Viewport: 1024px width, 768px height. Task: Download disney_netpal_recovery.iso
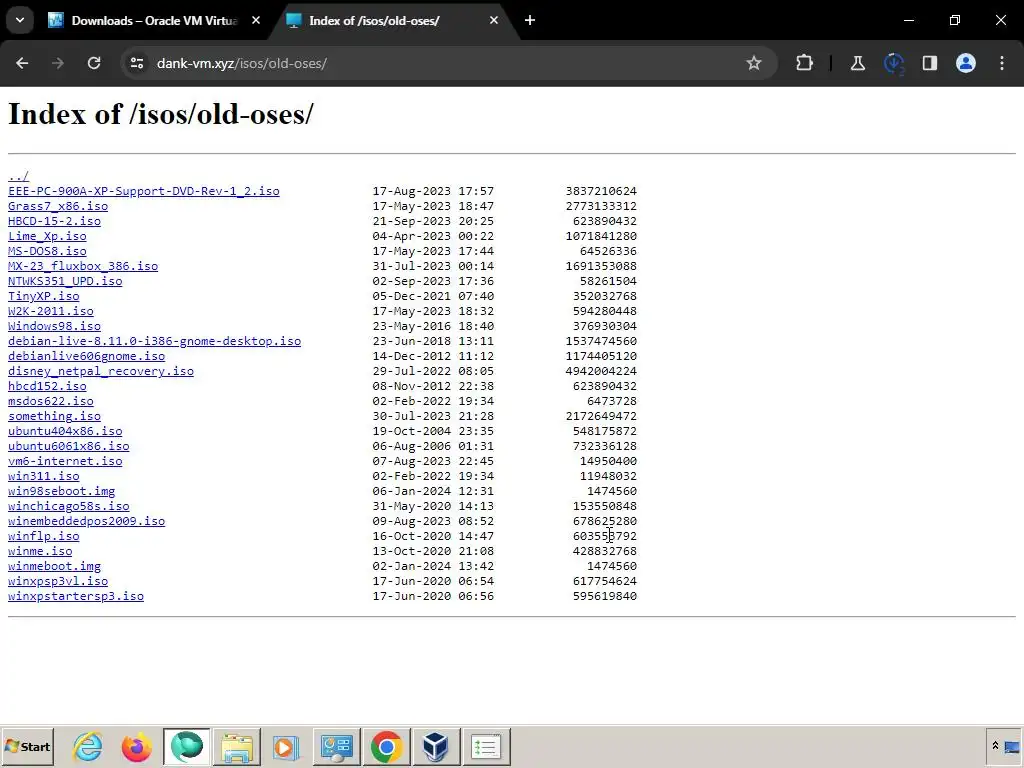coord(101,372)
